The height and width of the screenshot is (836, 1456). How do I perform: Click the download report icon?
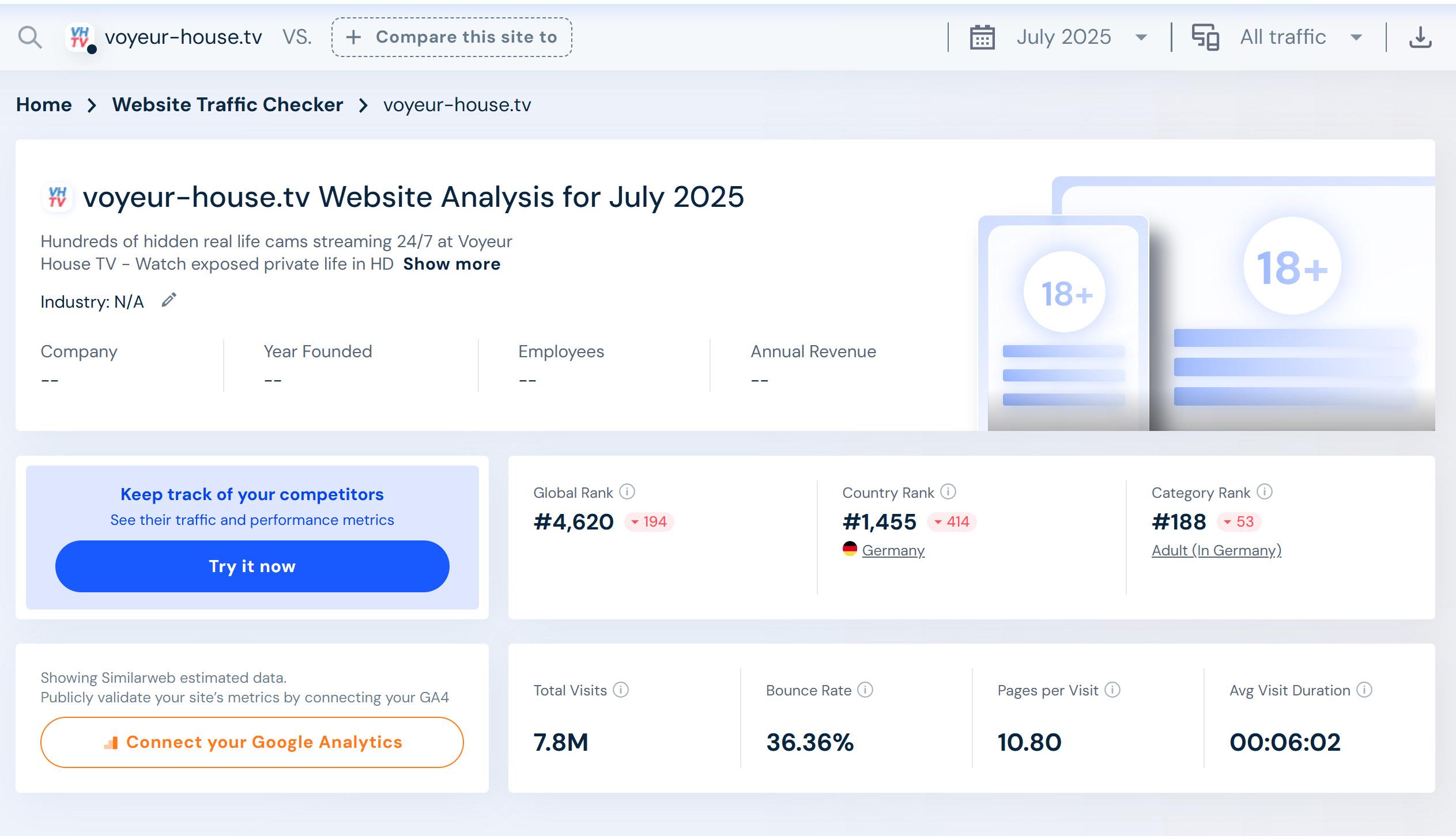(1420, 37)
